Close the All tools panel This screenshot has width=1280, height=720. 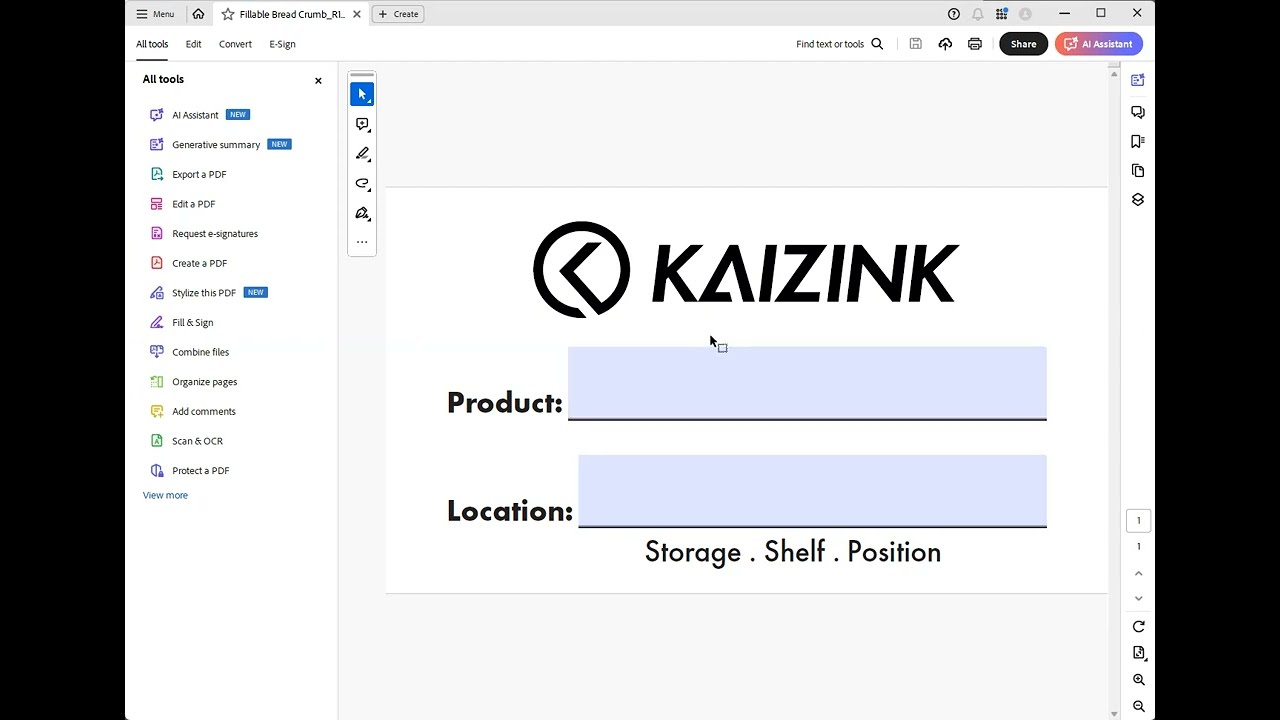point(318,80)
